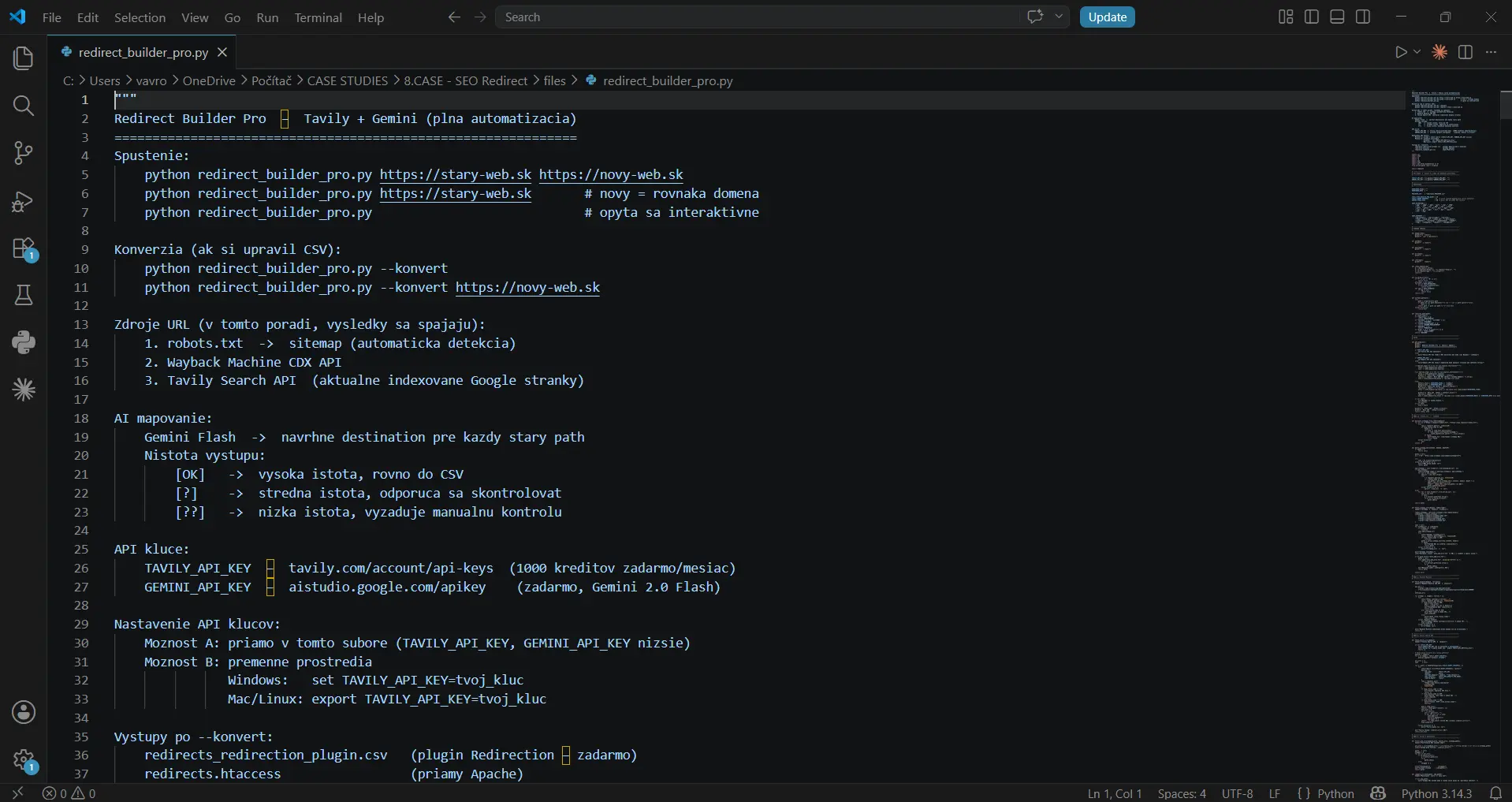The width and height of the screenshot is (1512, 802).
Task: Click '8.CASE - SEO Redirect' breadcrumb
Action: (466, 80)
